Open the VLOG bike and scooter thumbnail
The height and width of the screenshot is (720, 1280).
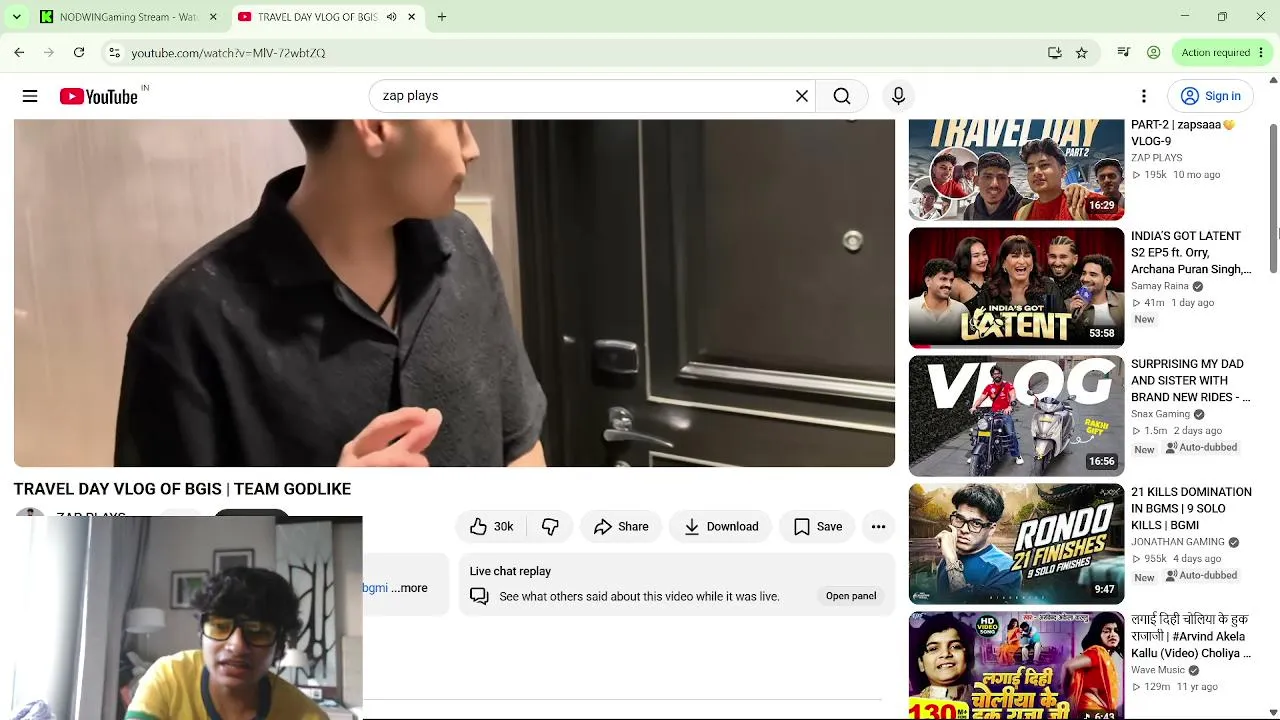[x=1016, y=415]
